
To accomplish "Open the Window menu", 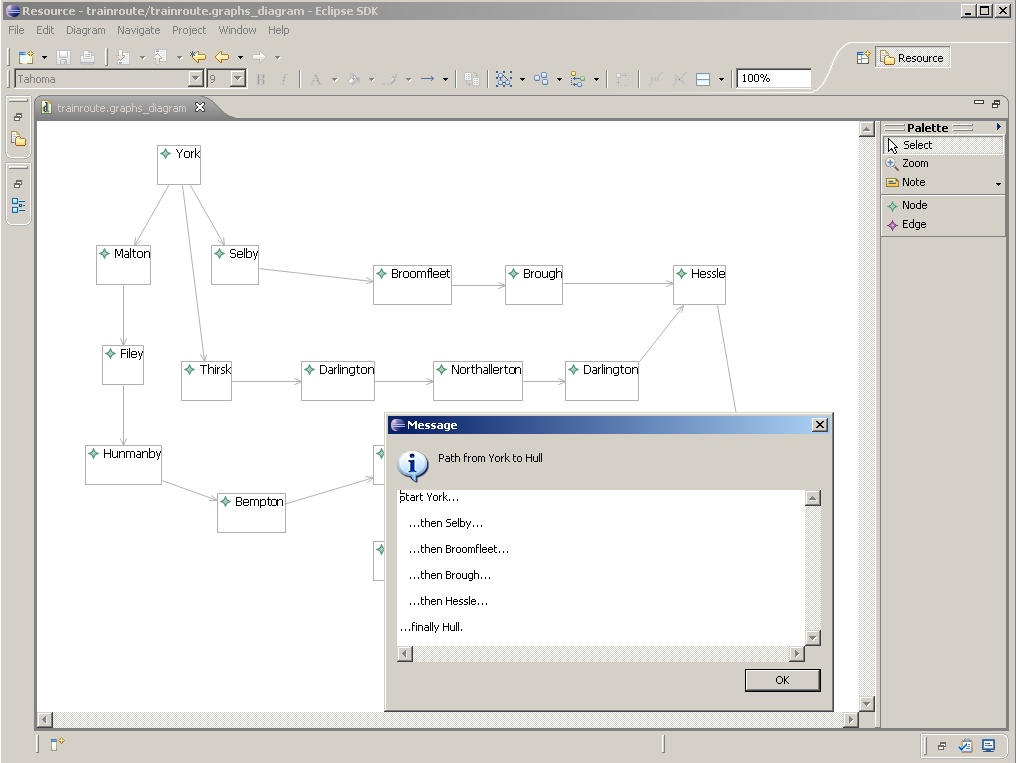I will (x=237, y=30).
